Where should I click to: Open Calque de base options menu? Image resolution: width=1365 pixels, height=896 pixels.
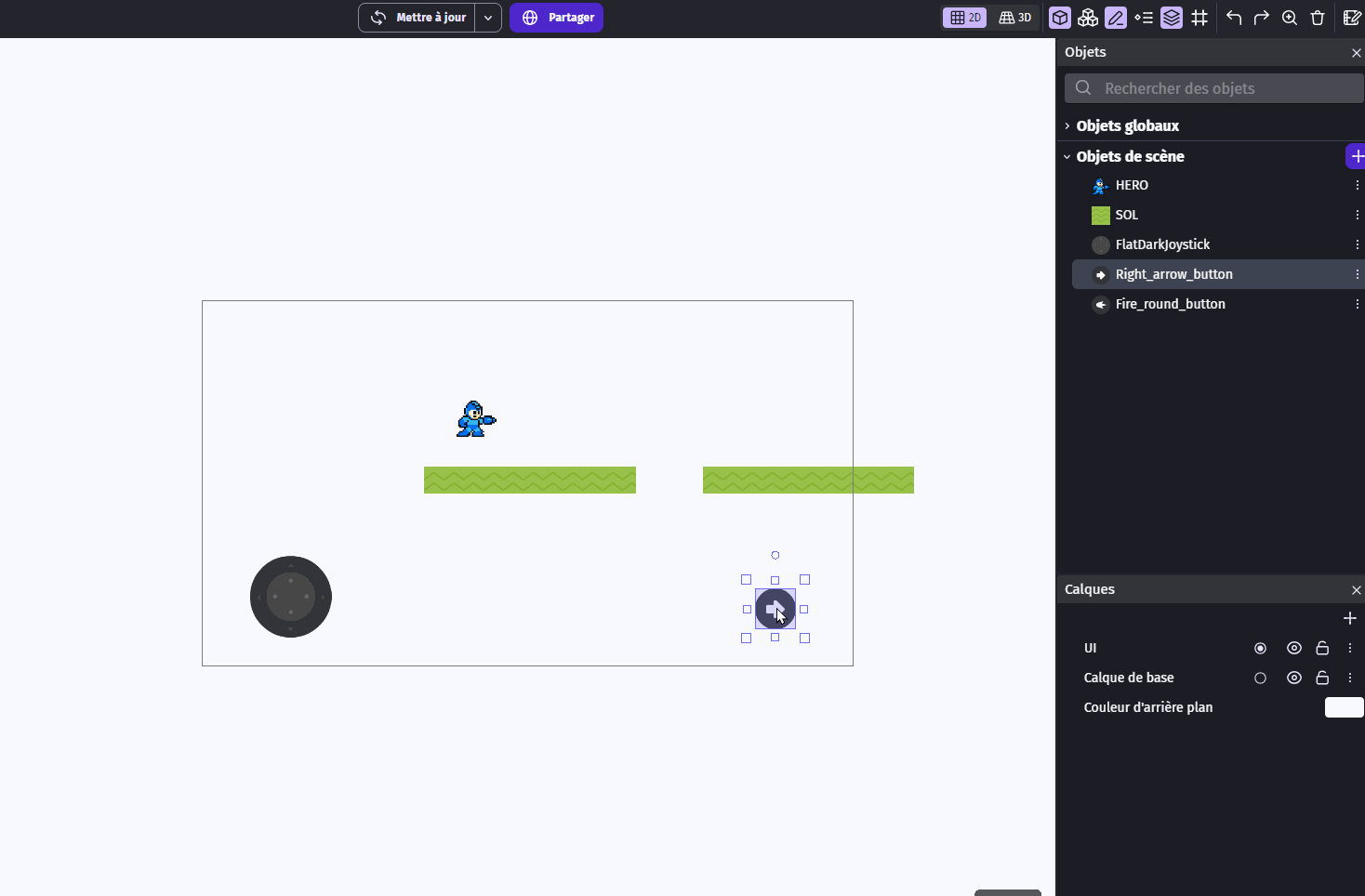coord(1350,678)
